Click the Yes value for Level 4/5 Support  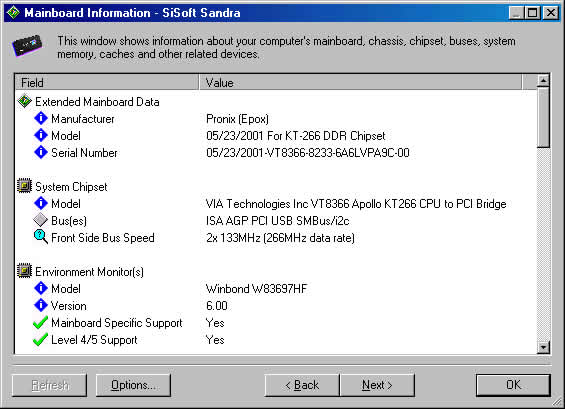215,340
